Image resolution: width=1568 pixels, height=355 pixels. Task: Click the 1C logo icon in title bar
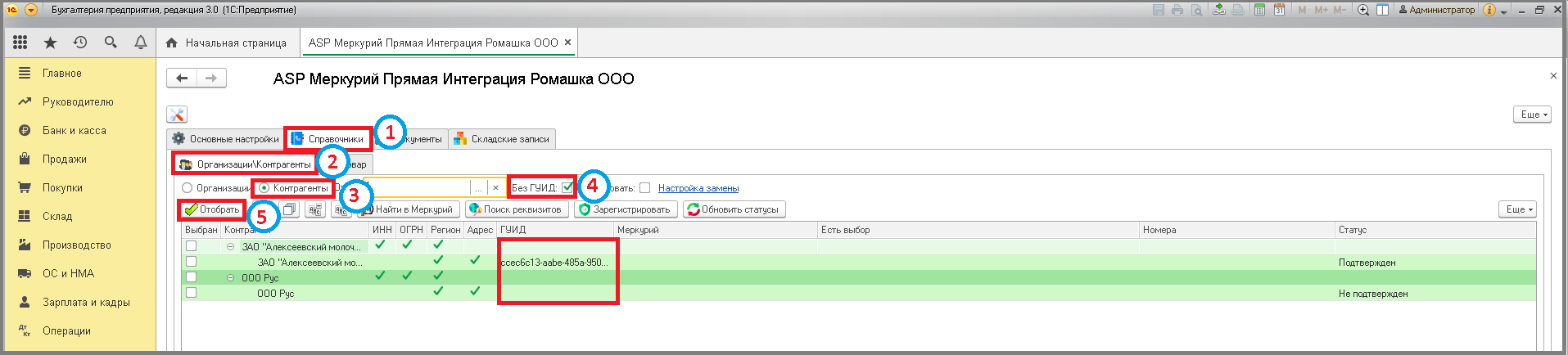point(11,10)
